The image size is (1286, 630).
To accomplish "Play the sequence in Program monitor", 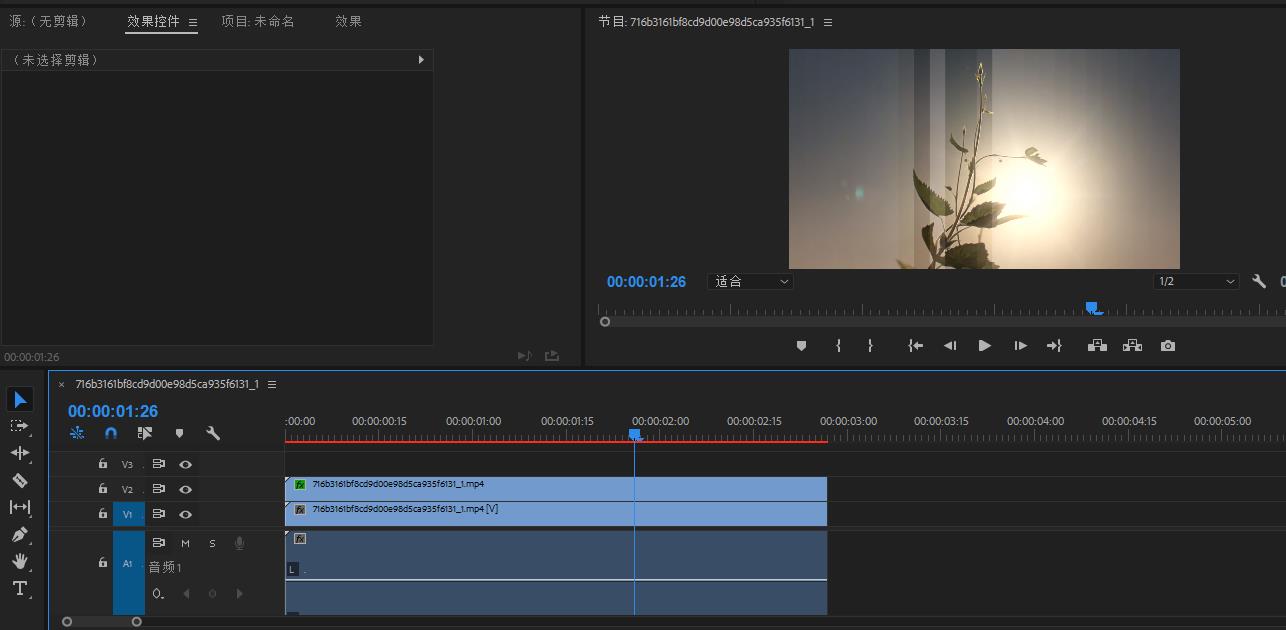I will click(x=985, y=346).
